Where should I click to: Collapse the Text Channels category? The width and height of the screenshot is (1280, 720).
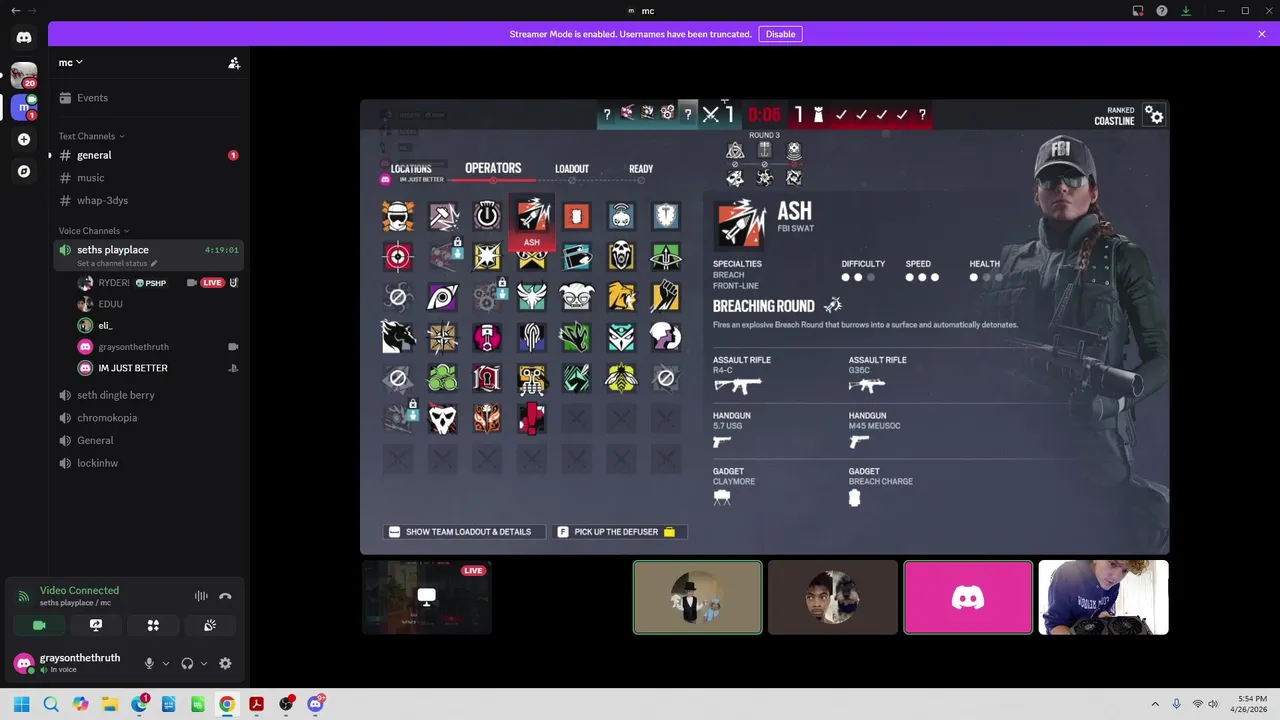coord(91,136)
